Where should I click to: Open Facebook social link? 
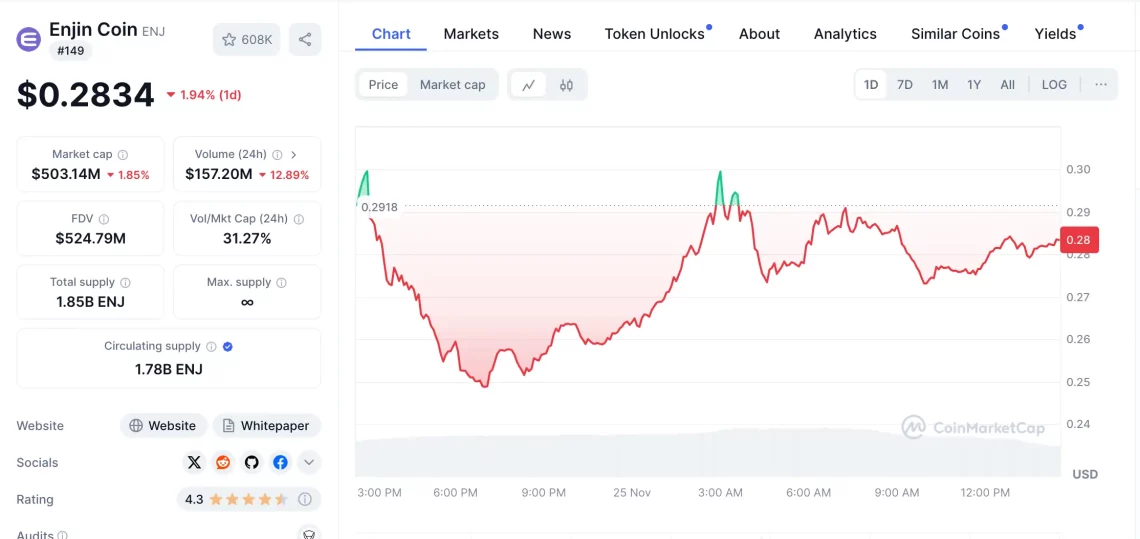point(280,463)
